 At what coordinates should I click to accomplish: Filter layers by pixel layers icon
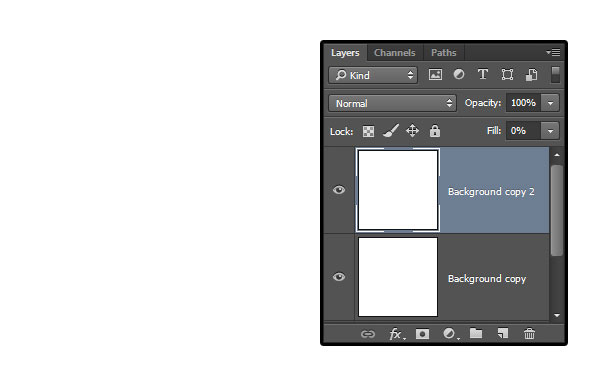pos(435,75)
